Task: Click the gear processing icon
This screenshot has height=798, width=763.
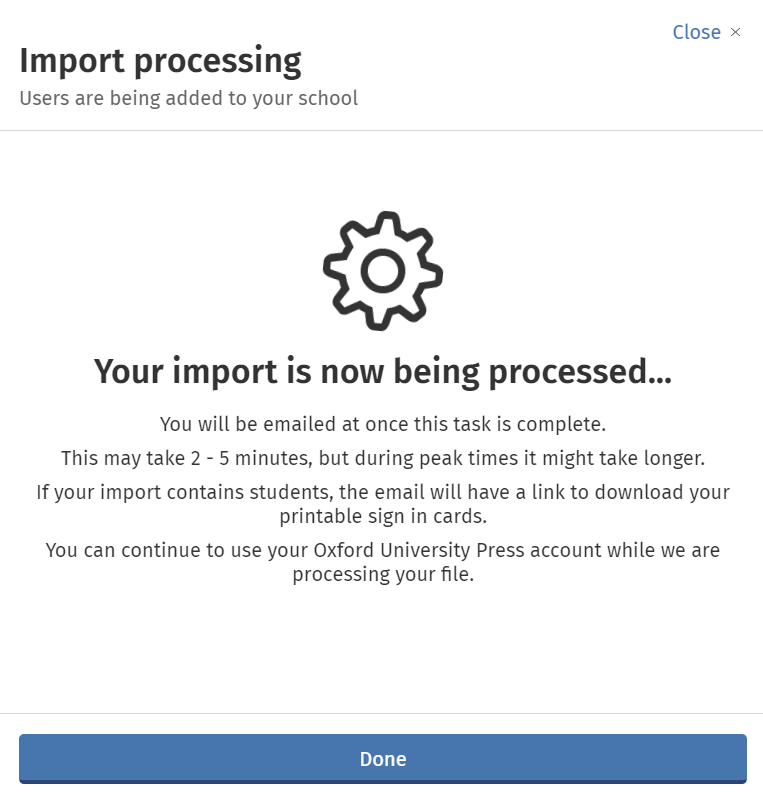Action: click(382, 270)
